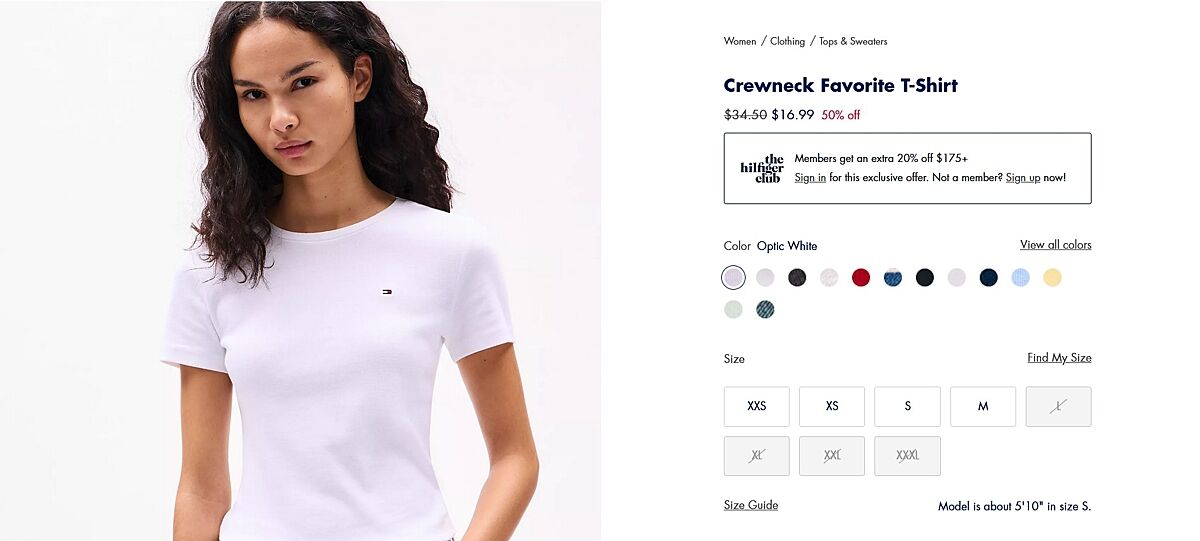Click the Hilfiger Club logo
The image size is (1200, 541).
[762, 168]
